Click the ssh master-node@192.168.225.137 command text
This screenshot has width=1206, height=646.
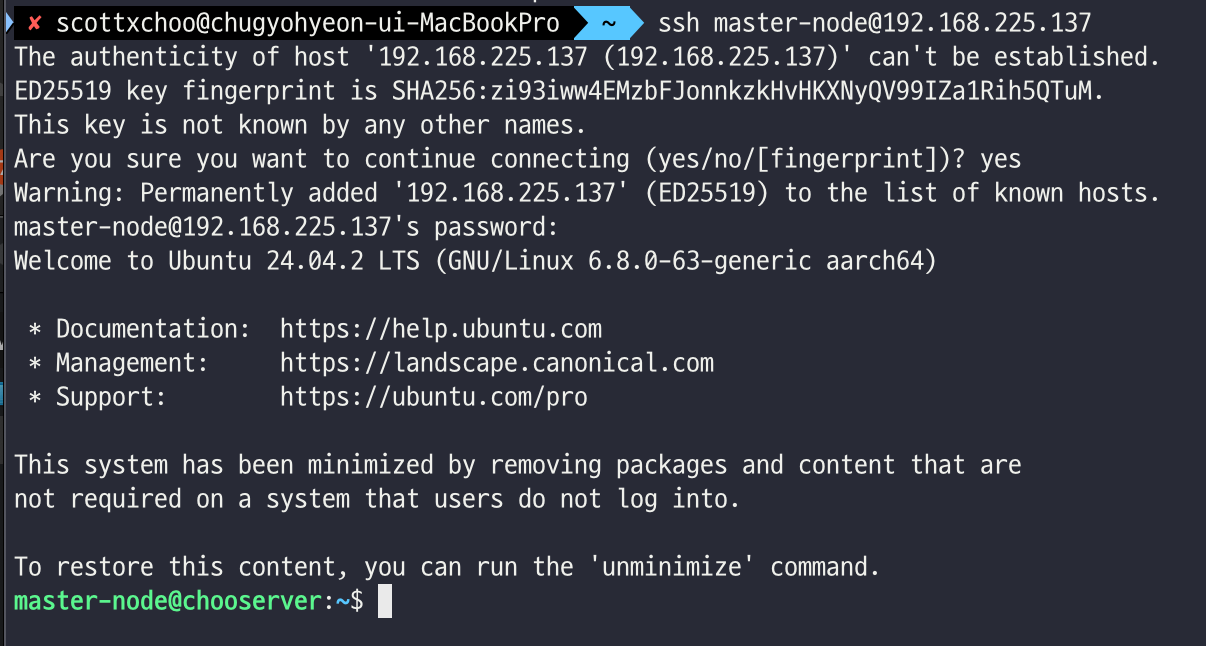pyautogui.click(x=875, y=22)
